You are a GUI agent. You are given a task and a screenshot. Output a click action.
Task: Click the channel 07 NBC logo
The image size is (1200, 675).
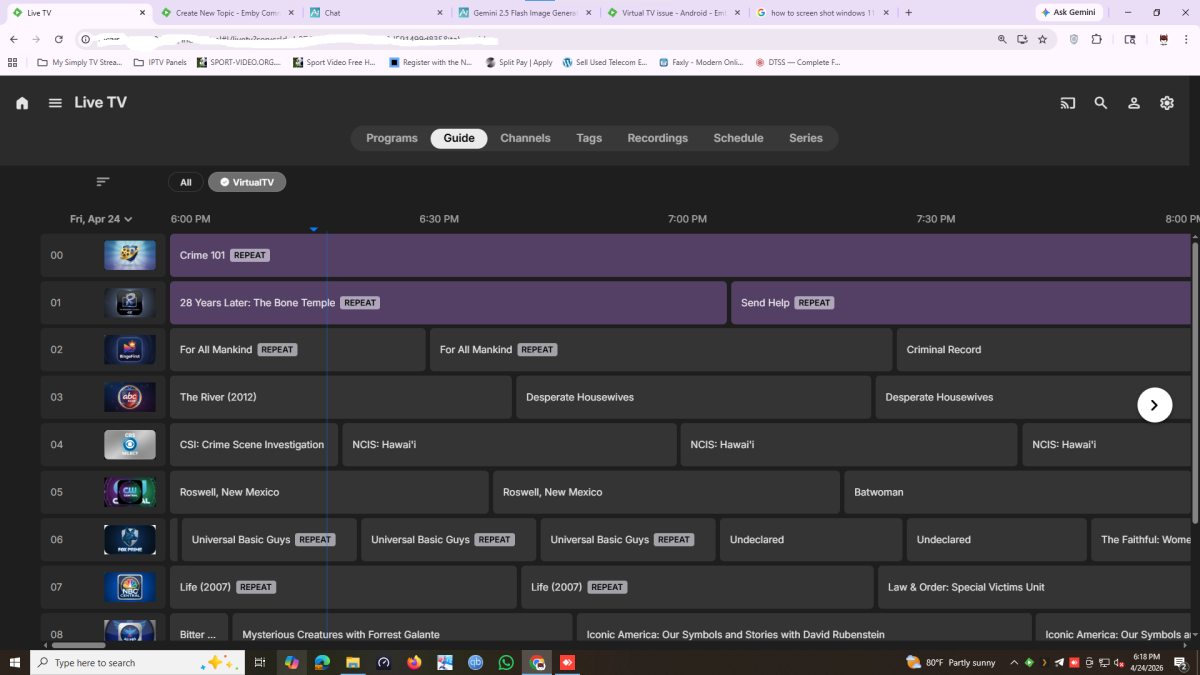click(x=130, y=587)
